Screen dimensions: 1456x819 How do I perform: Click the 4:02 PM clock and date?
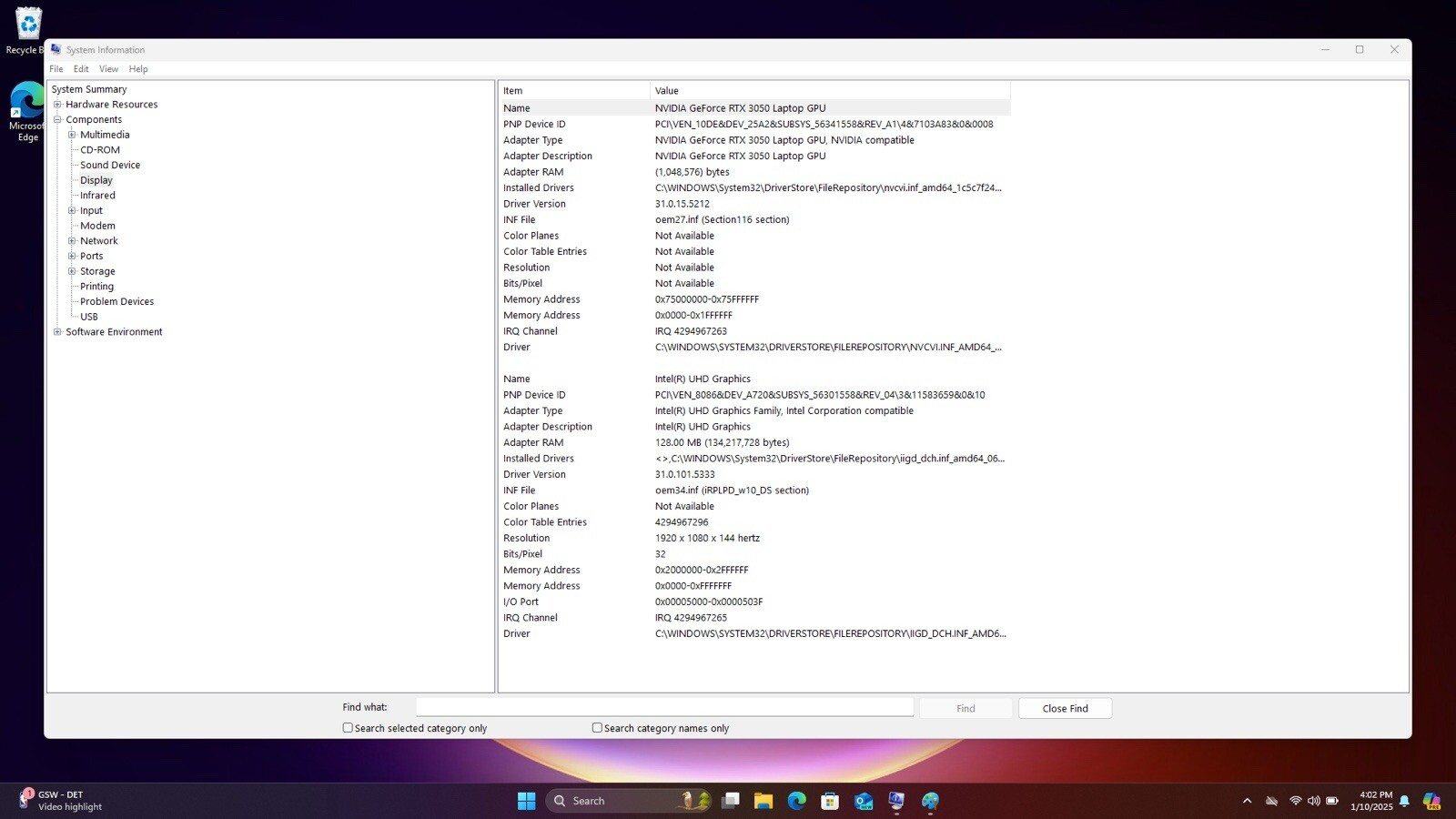click(x=1371, y=801)
